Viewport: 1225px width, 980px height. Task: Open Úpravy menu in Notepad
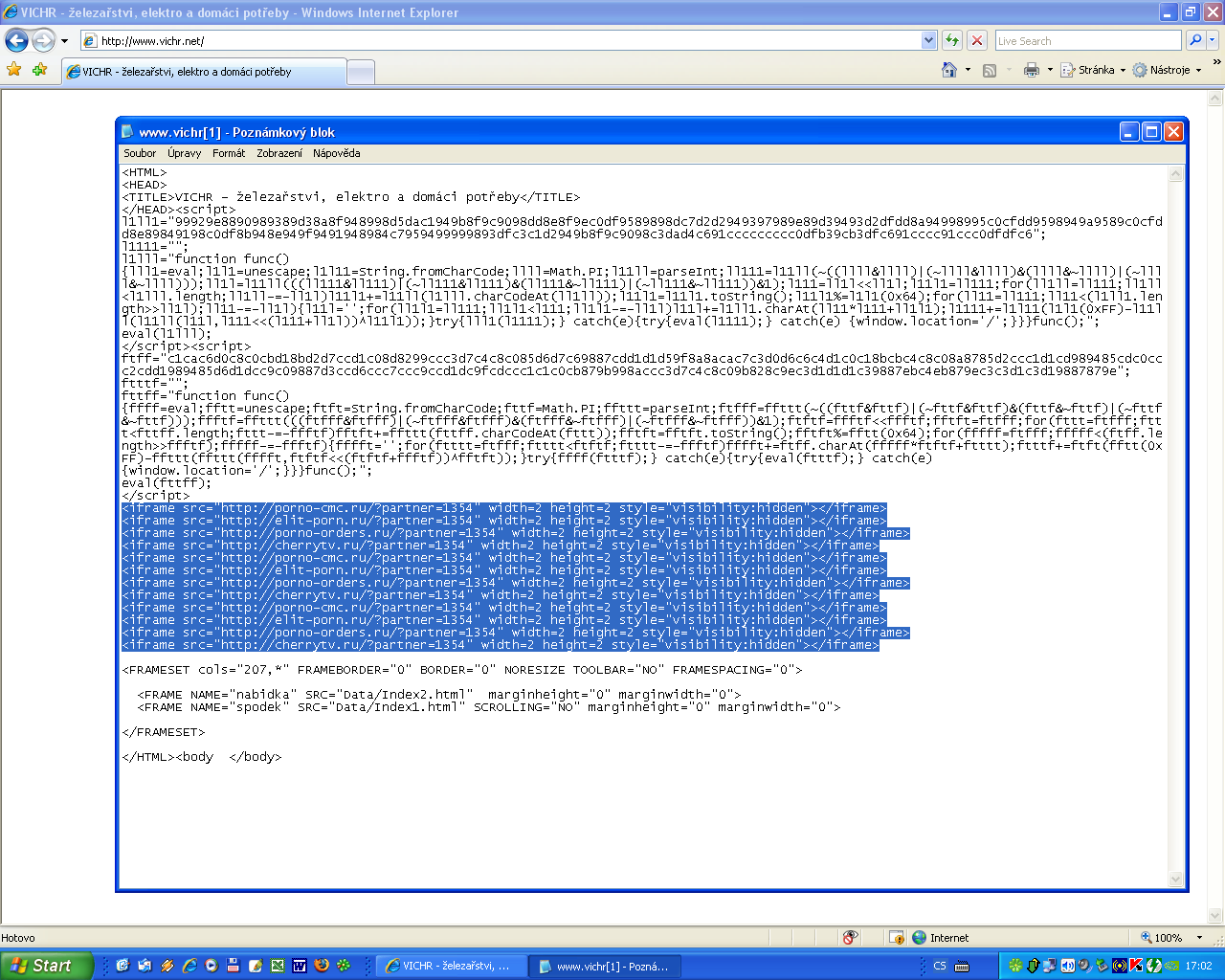[184, 153]
